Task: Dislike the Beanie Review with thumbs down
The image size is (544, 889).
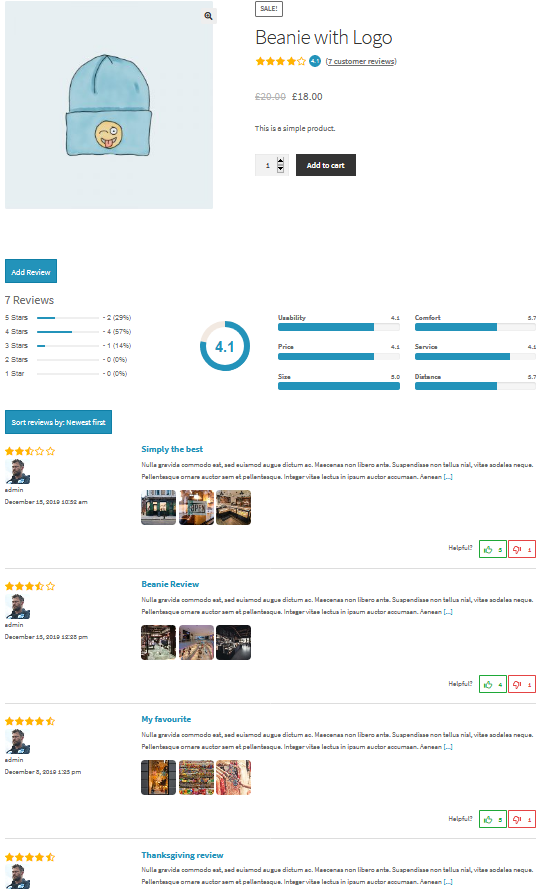Action: [x=522, y=684]
